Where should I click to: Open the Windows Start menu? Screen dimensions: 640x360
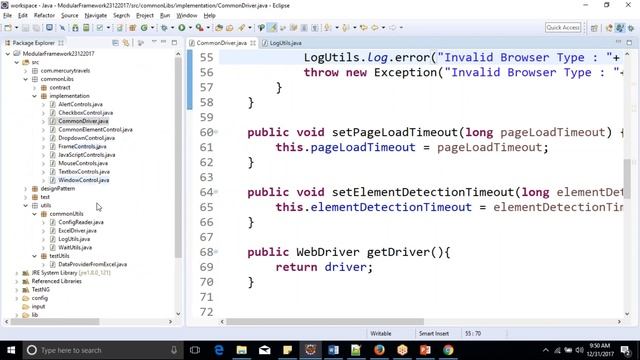tap(11, 350)
